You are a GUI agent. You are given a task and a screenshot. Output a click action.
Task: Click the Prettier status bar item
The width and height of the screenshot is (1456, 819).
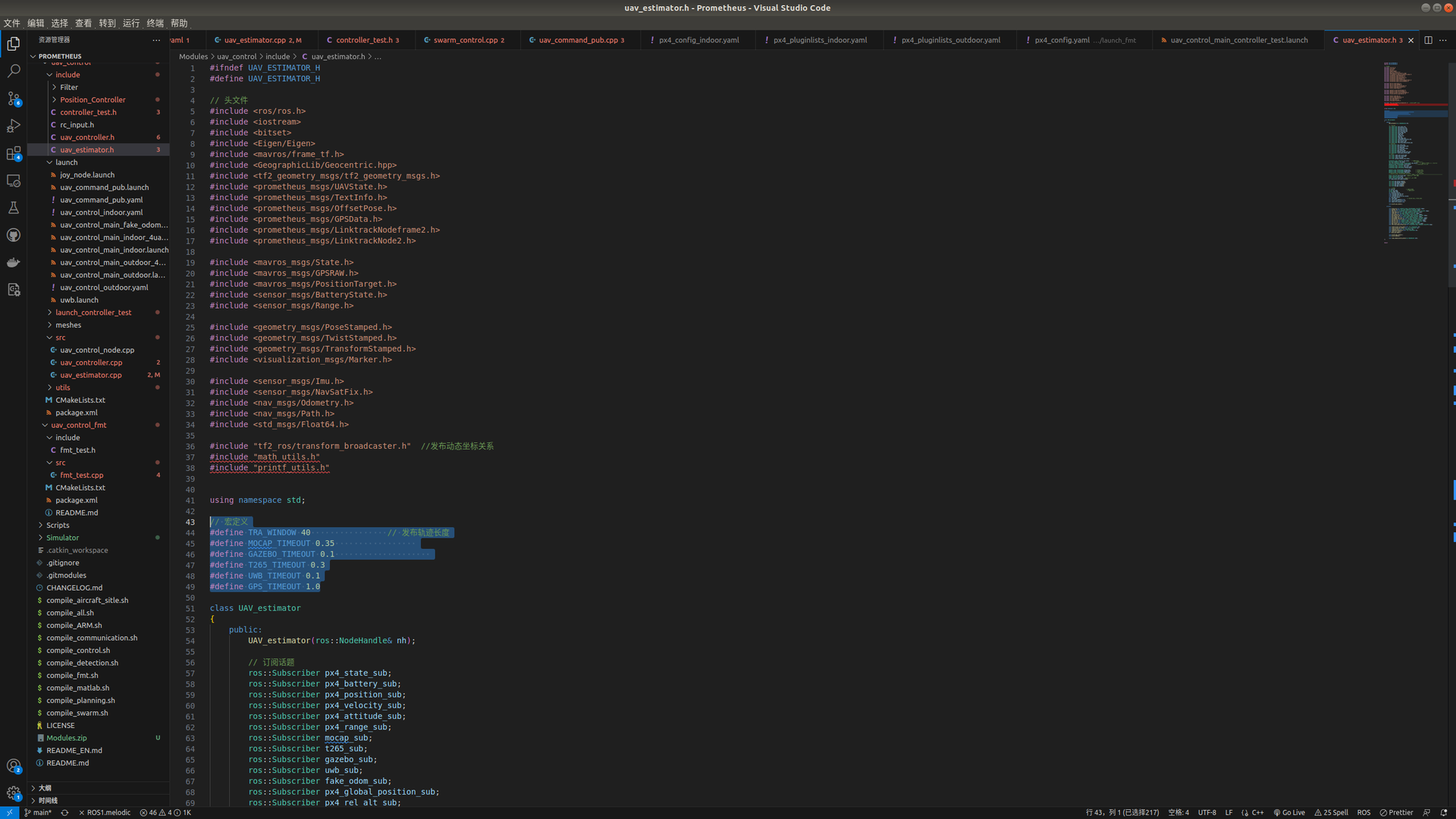(1396, 812)
